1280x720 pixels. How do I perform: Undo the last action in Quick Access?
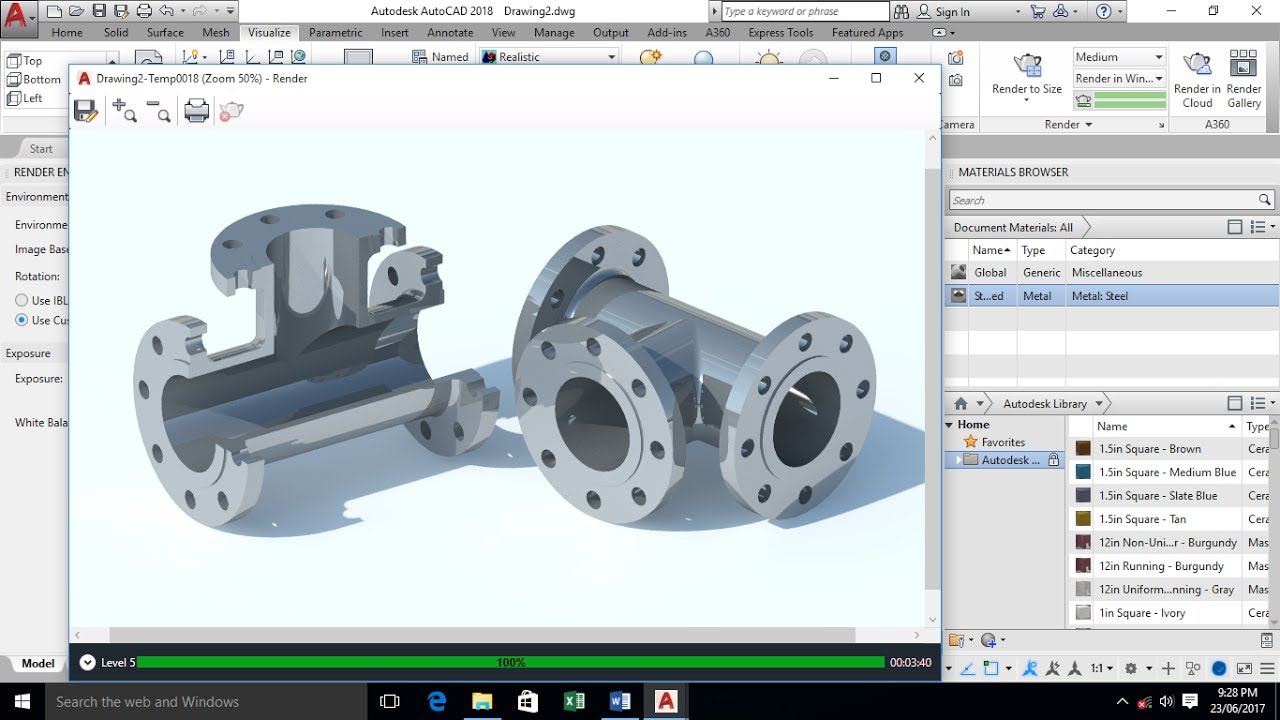pos(167,12)
